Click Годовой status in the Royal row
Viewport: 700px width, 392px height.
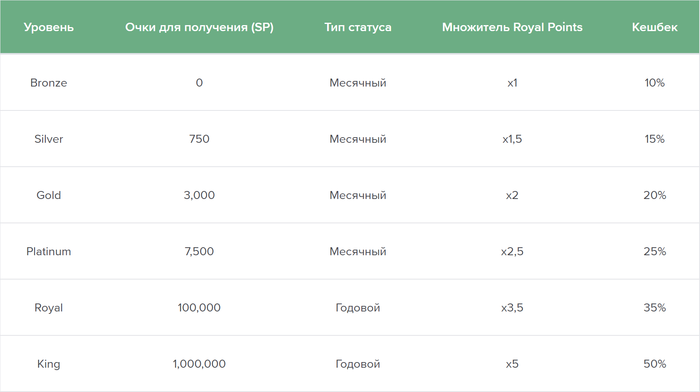pyautogui.click(x=358, y=308)
